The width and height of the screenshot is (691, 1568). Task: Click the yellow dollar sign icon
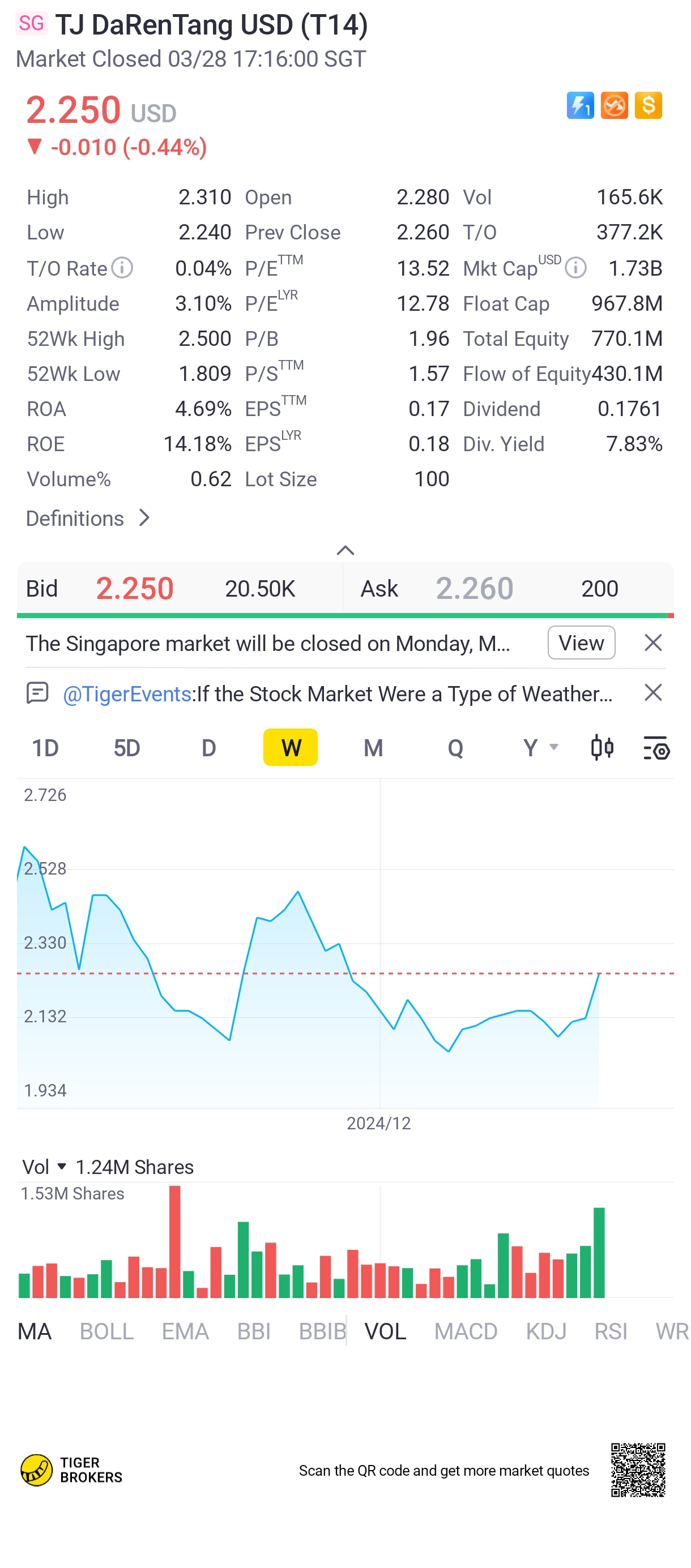[648, 105]
